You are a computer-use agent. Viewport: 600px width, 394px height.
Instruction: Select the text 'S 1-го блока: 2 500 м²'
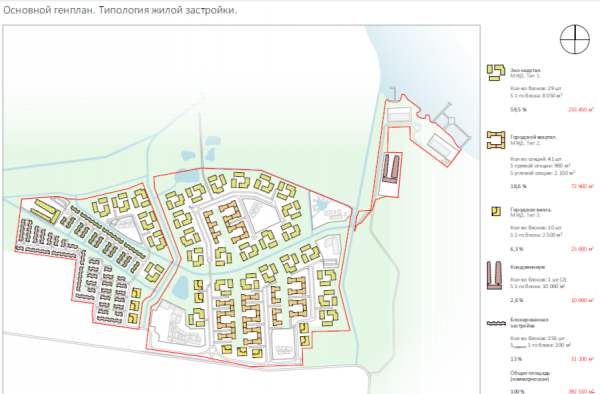tap(536, 235)
